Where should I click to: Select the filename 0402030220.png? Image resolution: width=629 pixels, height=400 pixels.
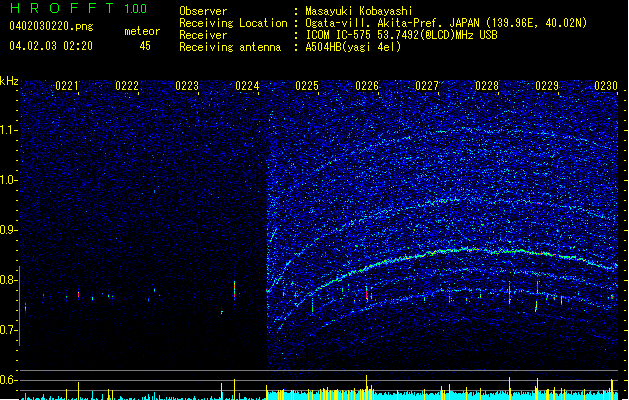point(51,26)
